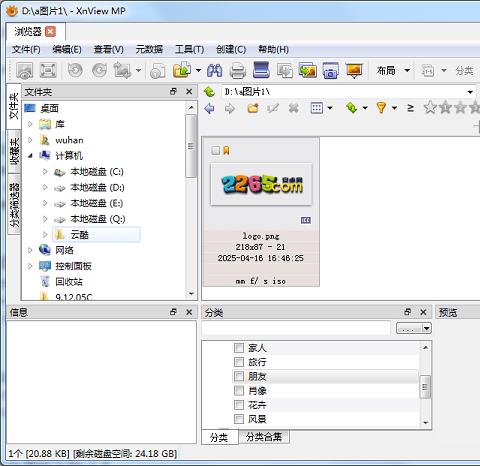This screenshot has height=466, width=480.
Task: Click the Slideshow toolbar icon
Action: (x=354, y=70)
